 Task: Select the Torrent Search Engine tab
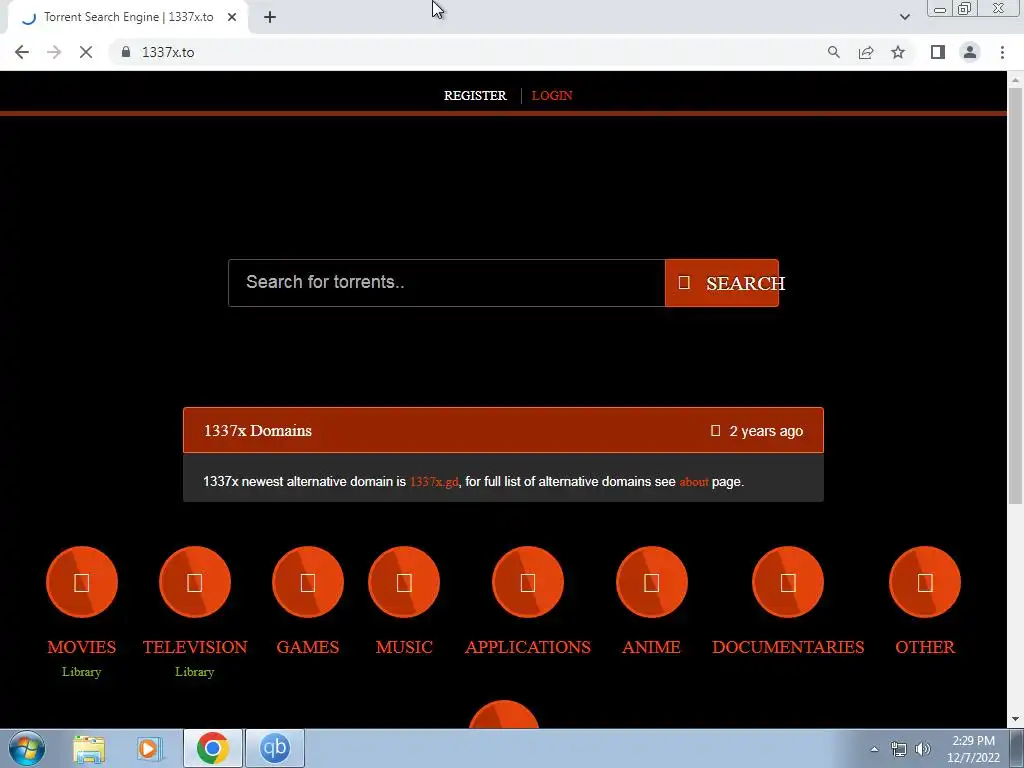128,18
